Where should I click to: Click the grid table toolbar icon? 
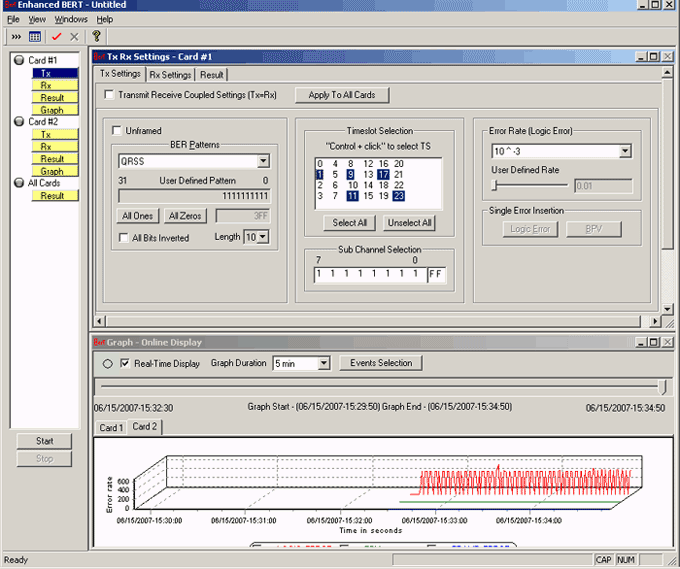tap(35, 37)
